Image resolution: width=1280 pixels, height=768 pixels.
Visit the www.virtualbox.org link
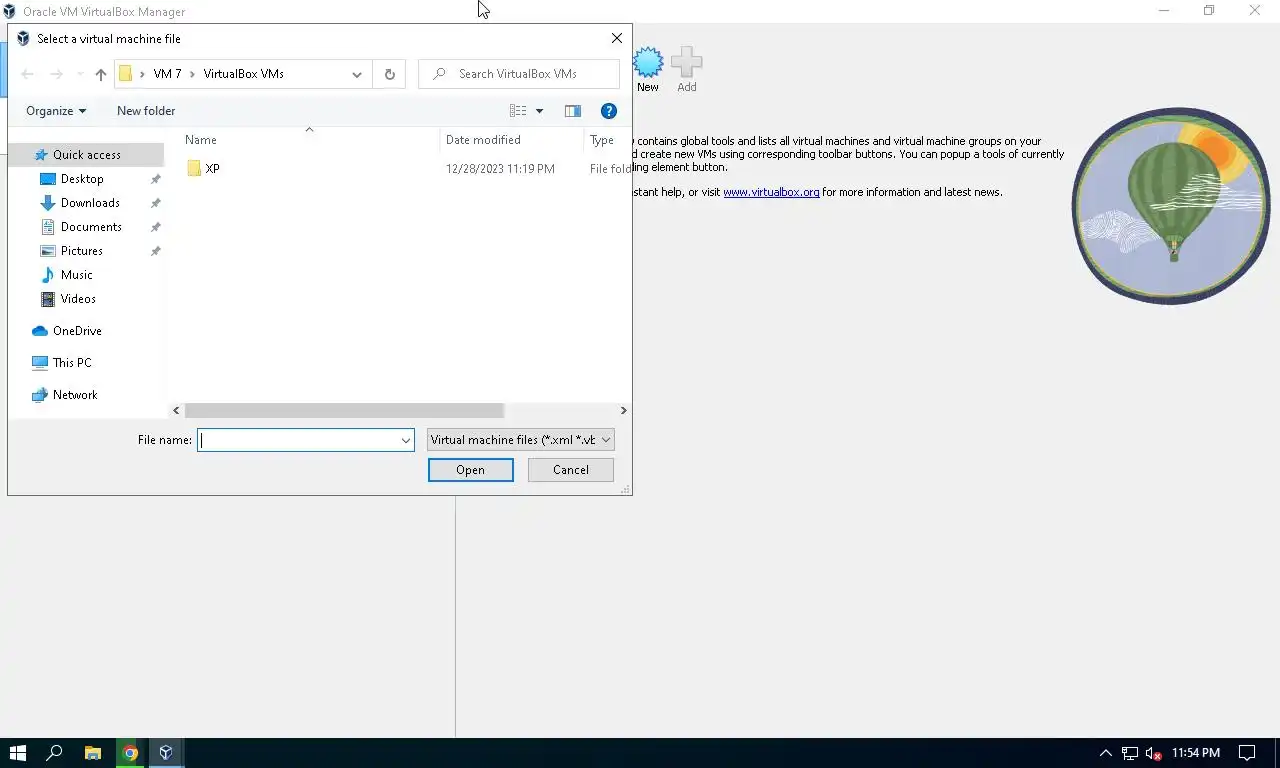(771, 192)
